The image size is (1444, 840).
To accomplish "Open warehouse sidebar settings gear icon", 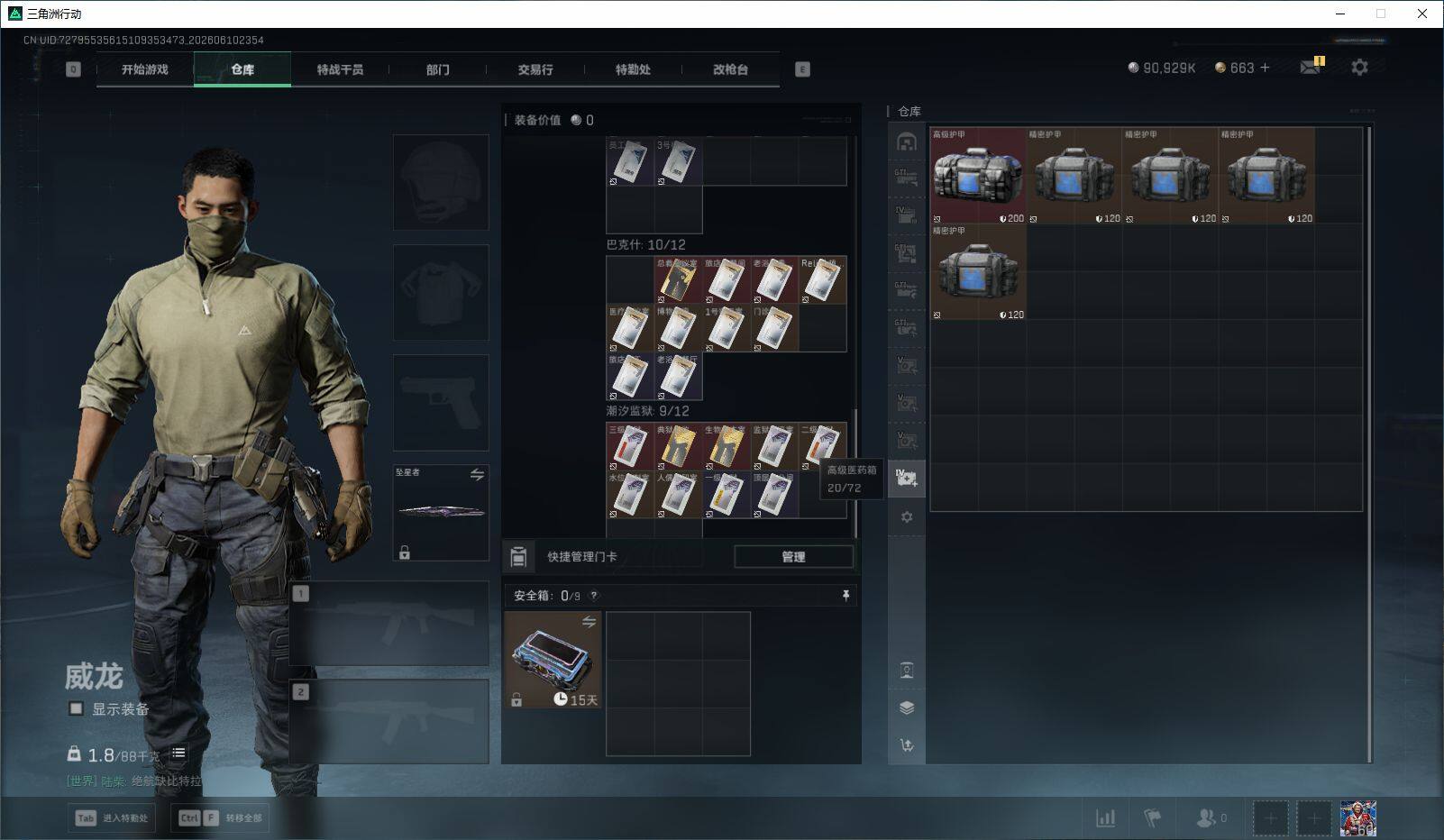I will [x=907, y=517].
